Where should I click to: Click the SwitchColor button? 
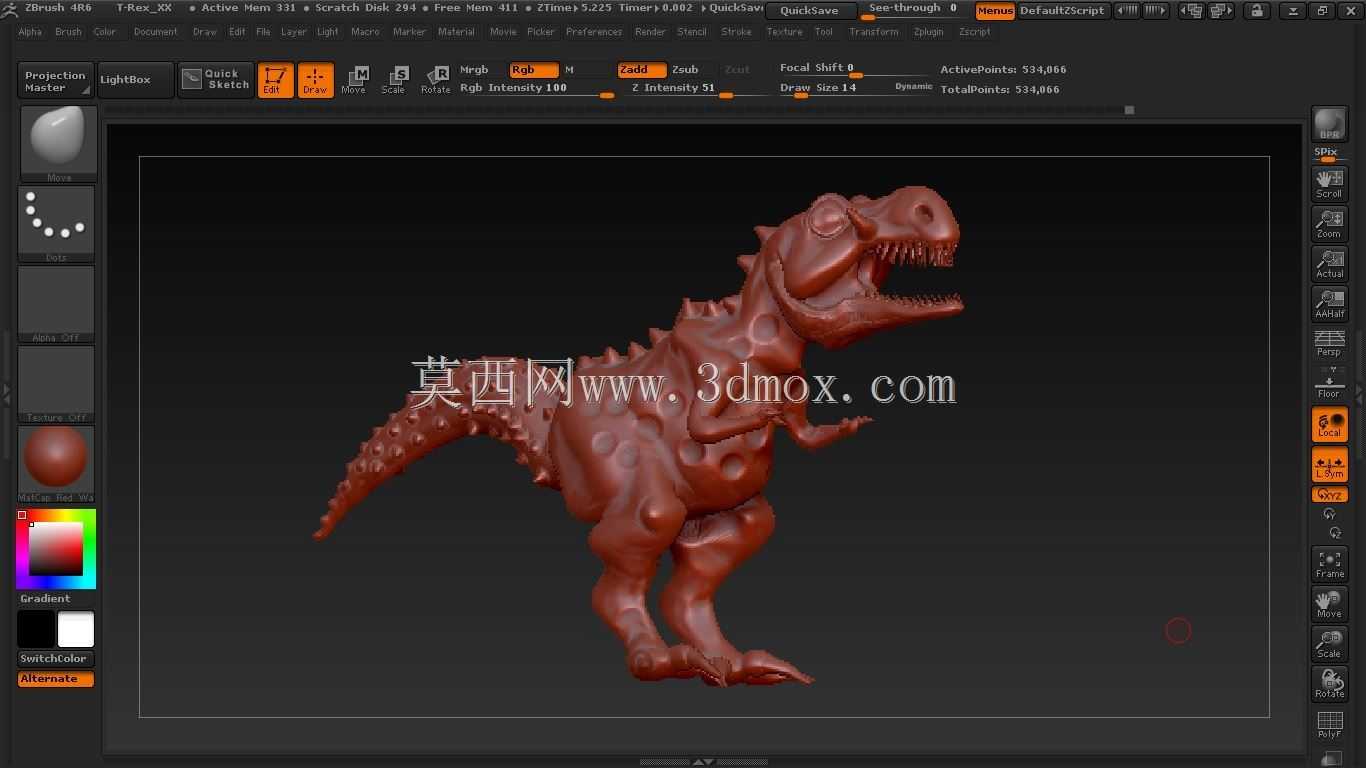[x=56, y=658]
